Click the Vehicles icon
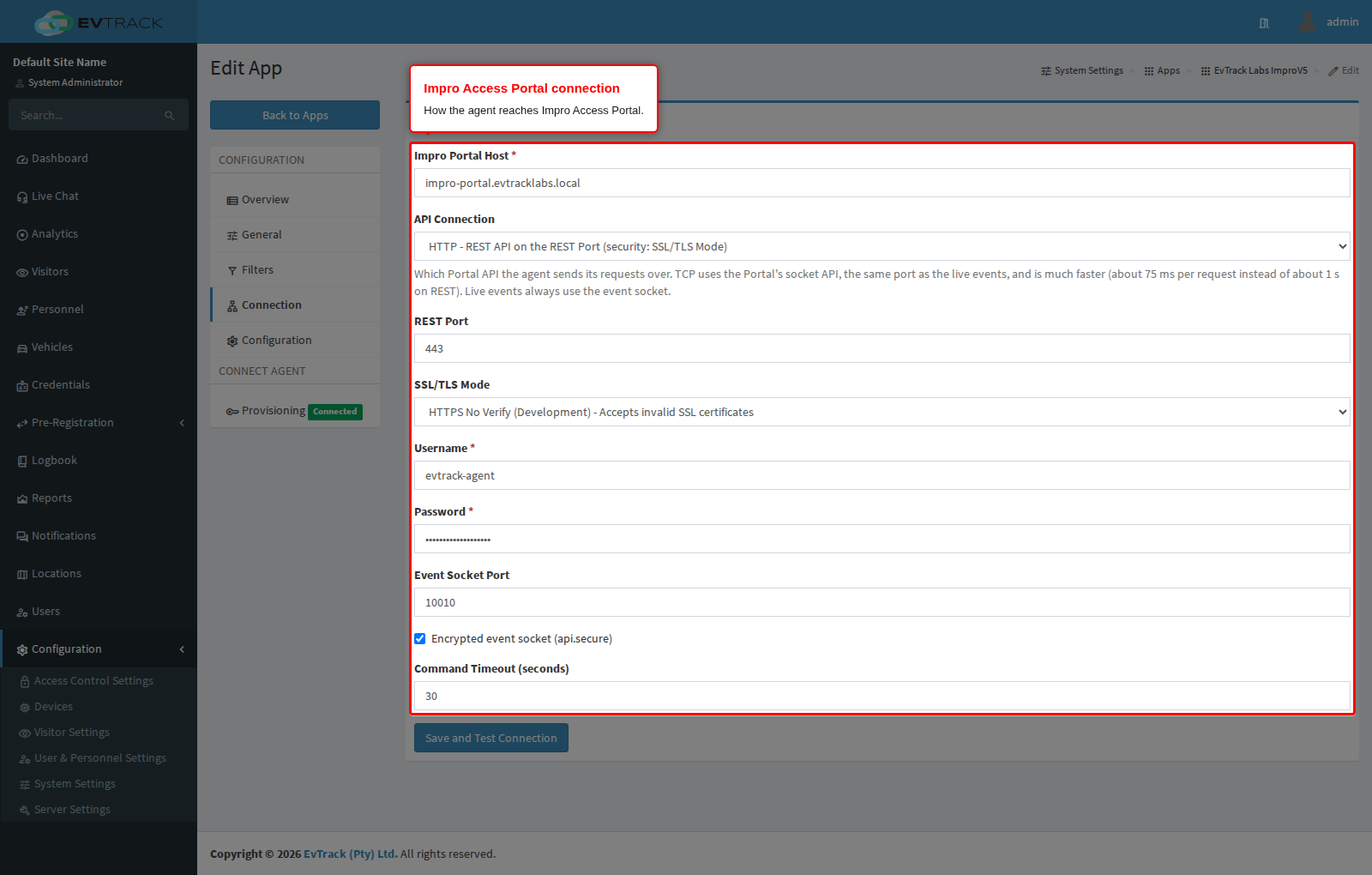Viewport: 1372px width, 875px height. point(22,348)
